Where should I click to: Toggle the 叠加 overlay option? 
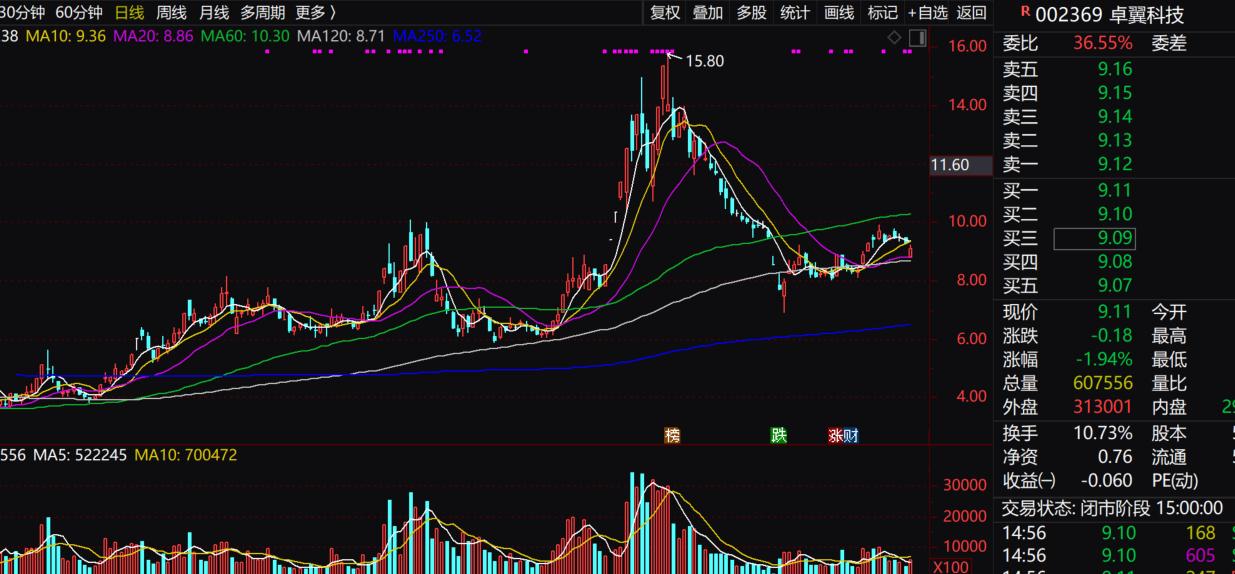(708, 12)
